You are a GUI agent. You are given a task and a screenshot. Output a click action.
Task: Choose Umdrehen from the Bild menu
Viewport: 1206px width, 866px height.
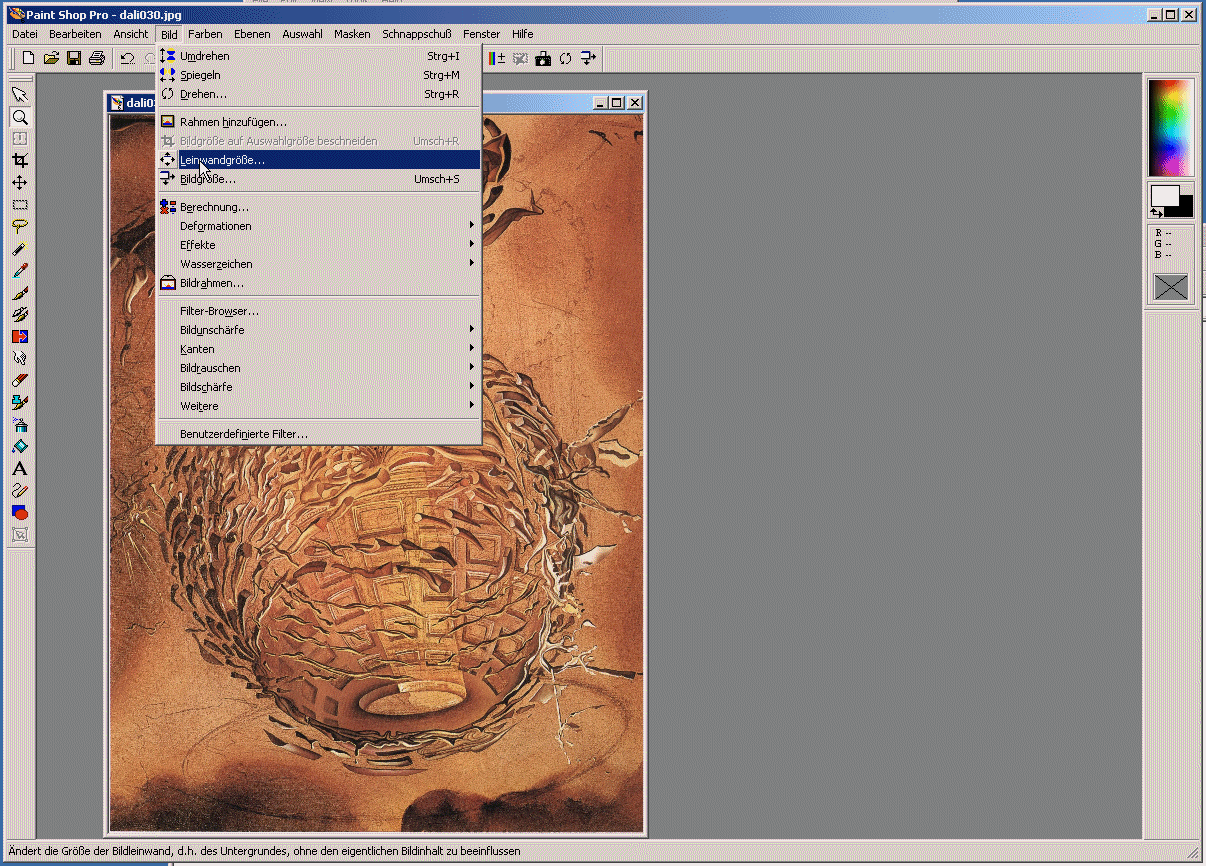(x=319, y=56)
